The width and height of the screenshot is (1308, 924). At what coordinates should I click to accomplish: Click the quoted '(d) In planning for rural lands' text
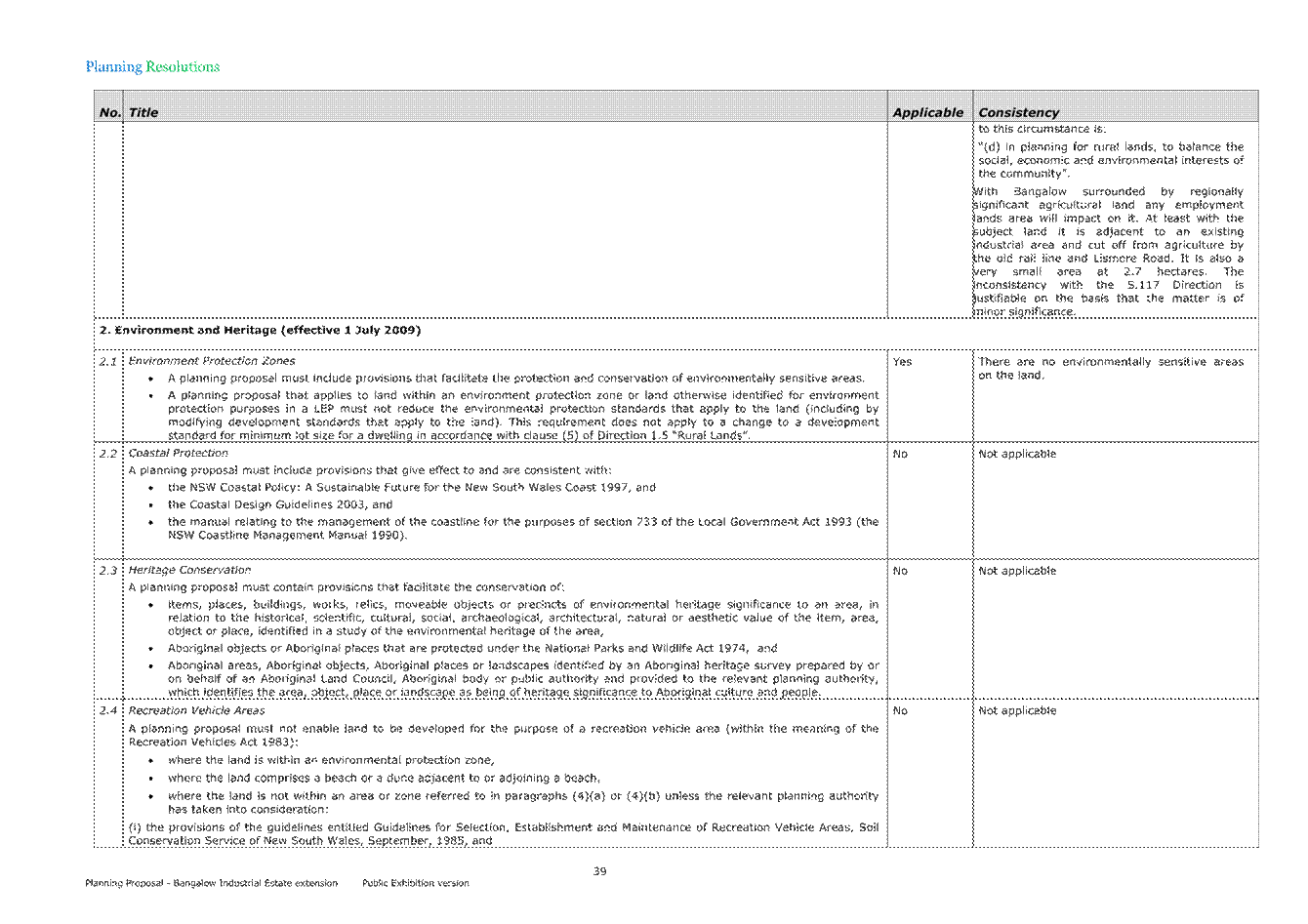click(x=1111, y=160)
